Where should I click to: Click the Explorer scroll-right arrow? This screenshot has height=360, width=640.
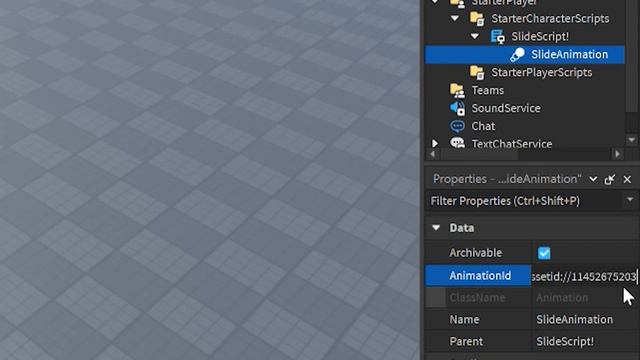pos(618,154)
